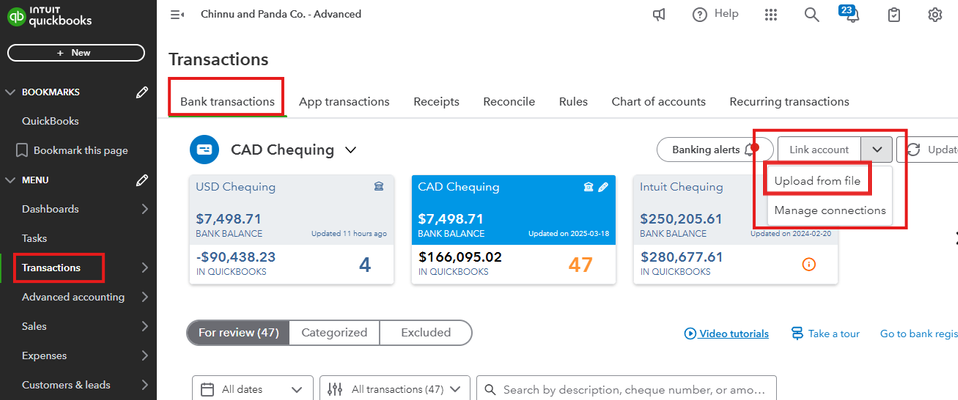Click the search magnifier icon

pos(812,14)
